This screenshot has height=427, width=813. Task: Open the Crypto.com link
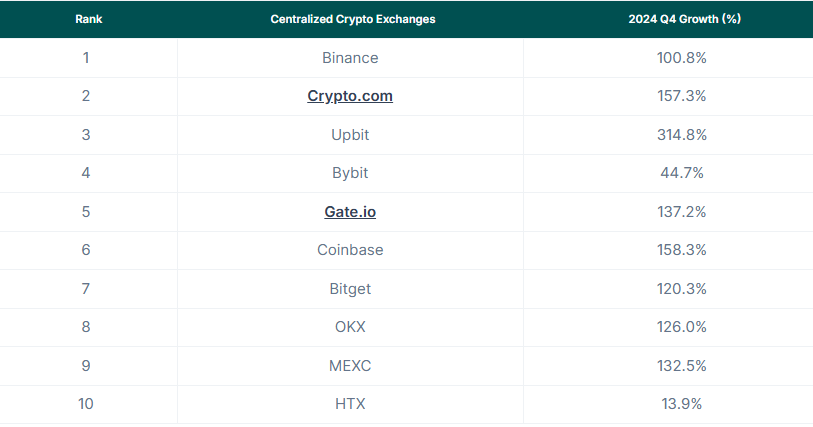(x=350, y=96)
